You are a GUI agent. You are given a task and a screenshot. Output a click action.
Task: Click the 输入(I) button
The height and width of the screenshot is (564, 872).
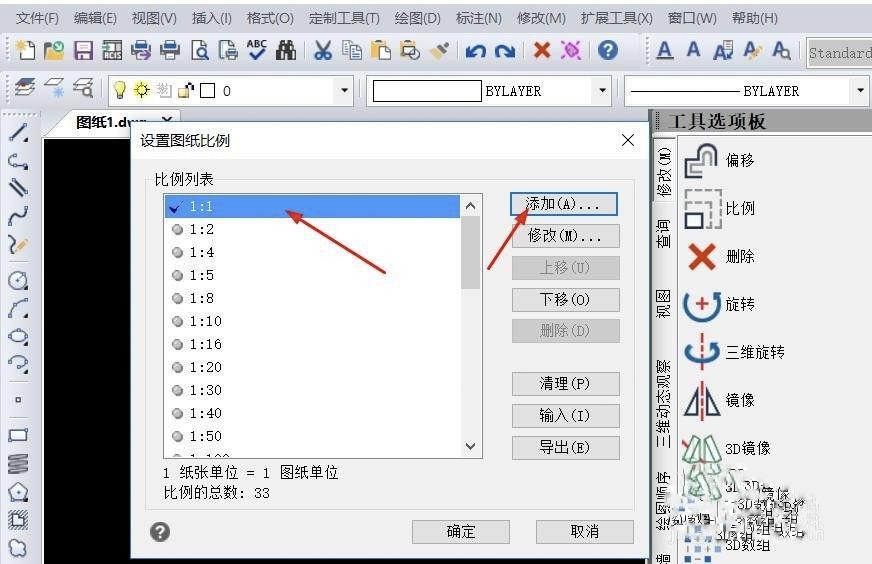566,415
